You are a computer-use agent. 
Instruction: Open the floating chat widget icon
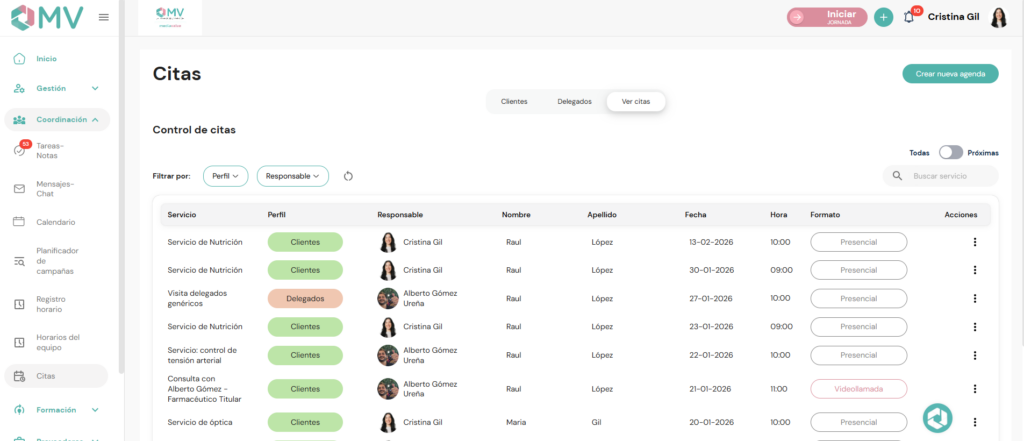(x=937, y=417)
